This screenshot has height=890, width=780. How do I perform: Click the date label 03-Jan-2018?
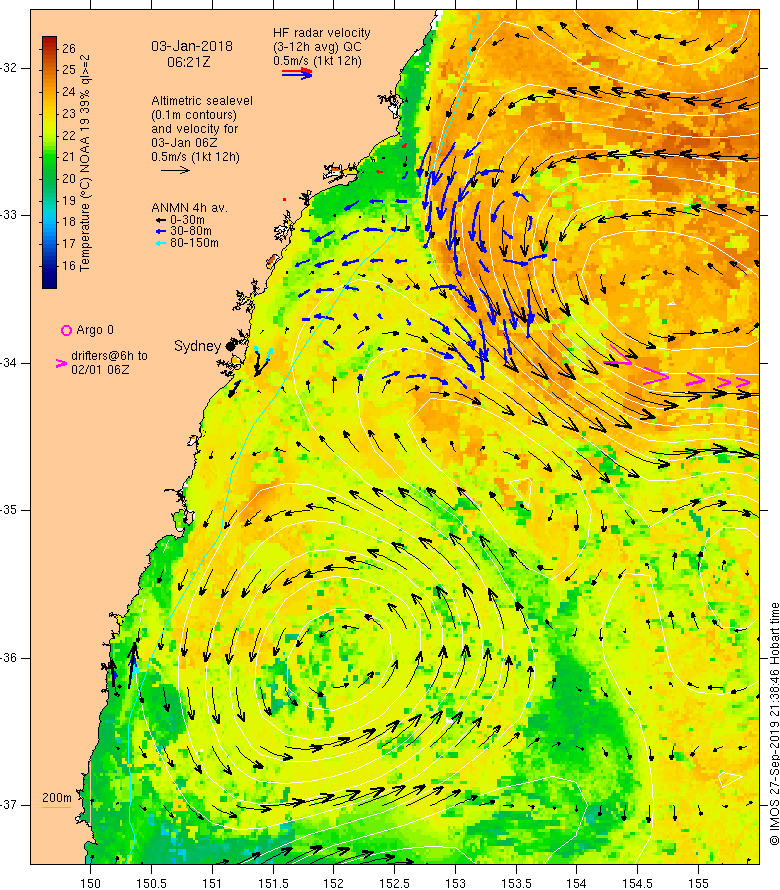tap(192, 46)
